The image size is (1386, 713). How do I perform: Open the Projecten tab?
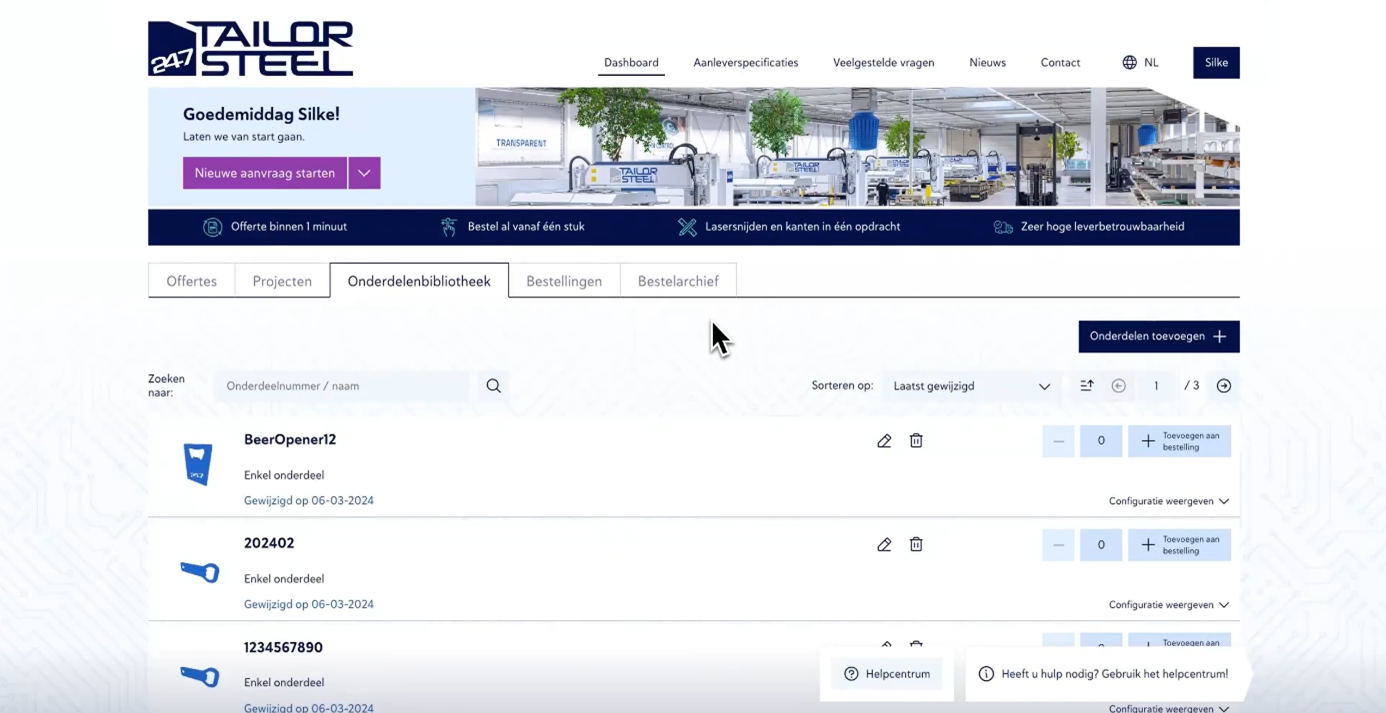[282, 281]
